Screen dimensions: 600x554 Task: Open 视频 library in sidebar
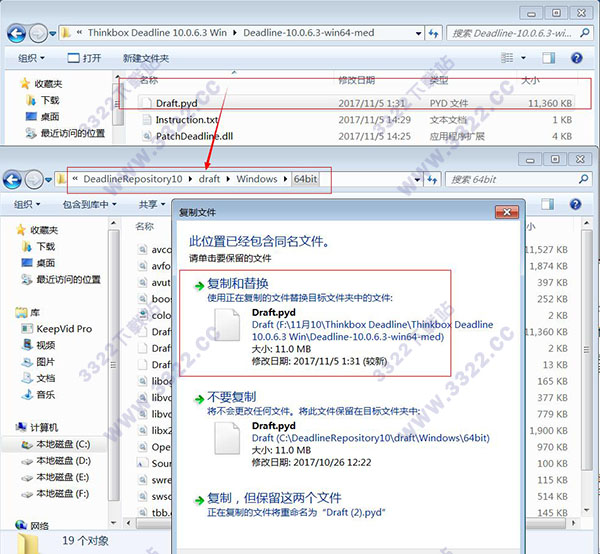tap(46, 345)
